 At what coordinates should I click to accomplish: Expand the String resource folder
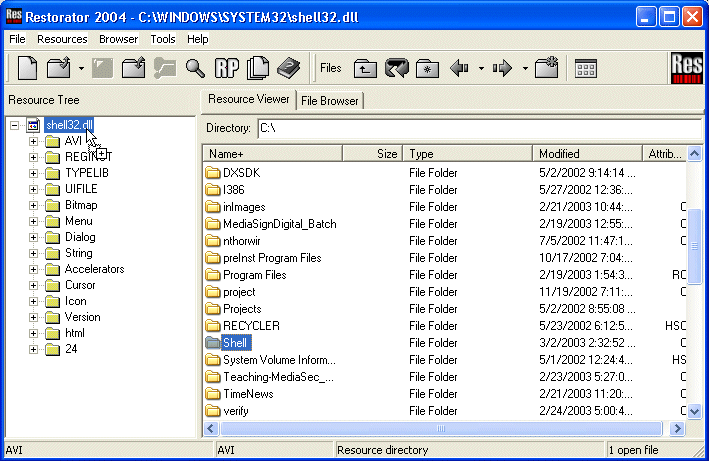33,254
